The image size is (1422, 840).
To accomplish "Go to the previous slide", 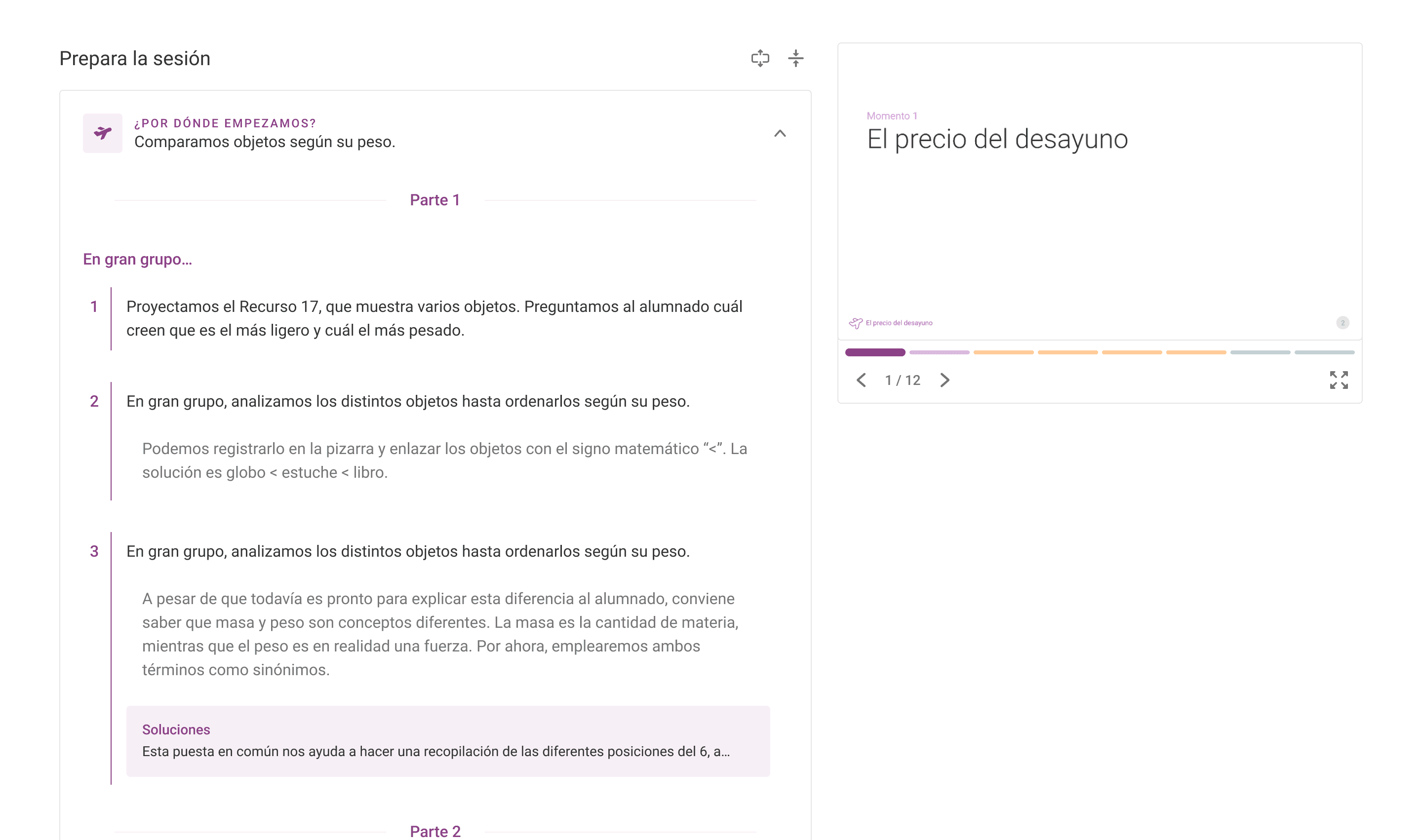I will [861, 380].
